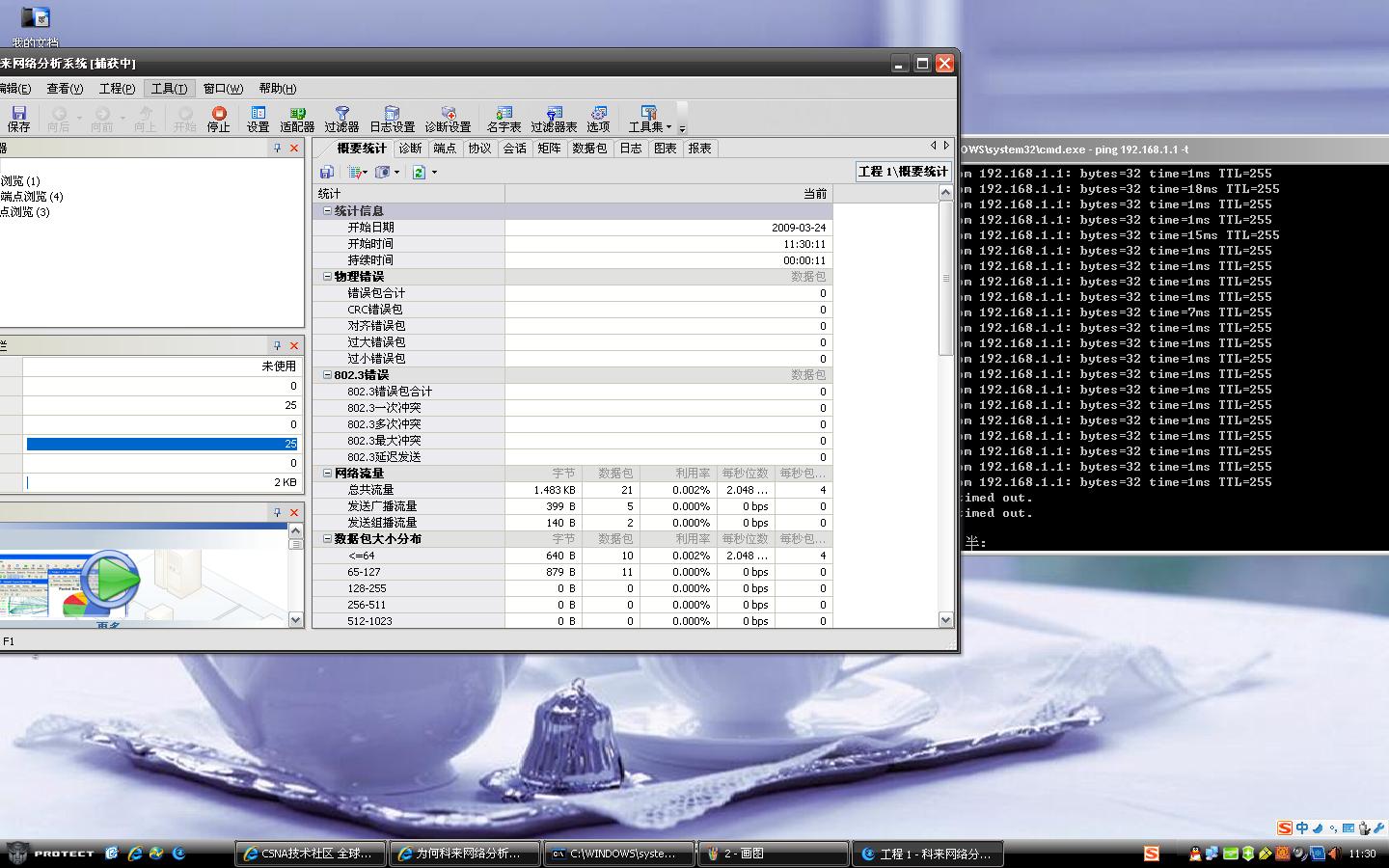Screen dimensions: 1389x868
Task: Click the 保存 (Save) toolbar icon
Action: point(18,119)
